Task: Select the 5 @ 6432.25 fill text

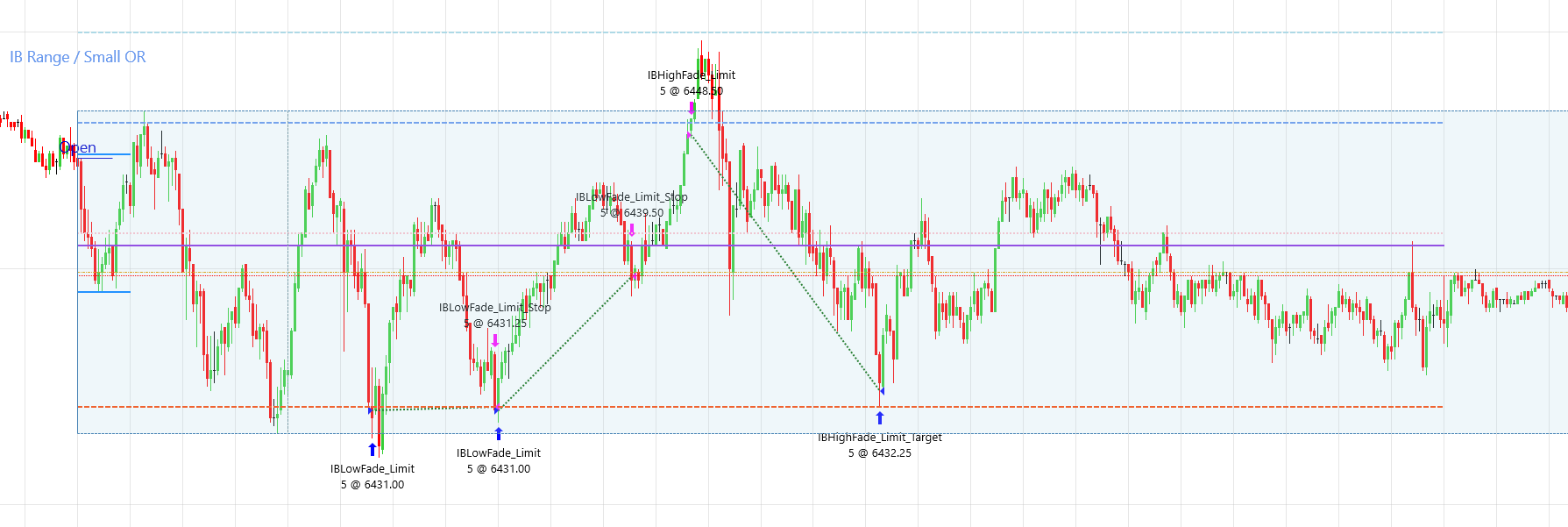Action: click(879, 453)
